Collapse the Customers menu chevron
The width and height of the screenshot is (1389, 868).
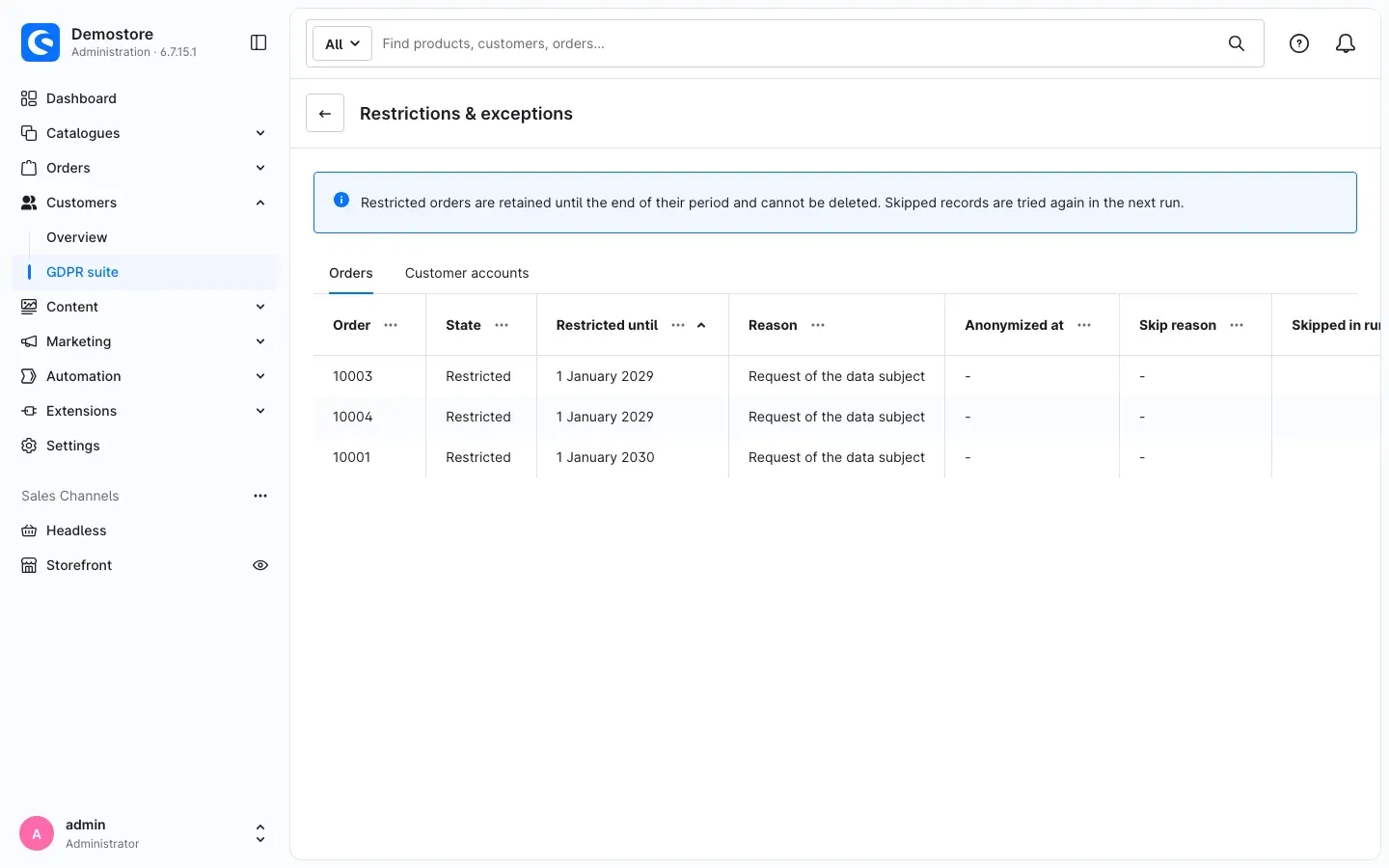260,203
